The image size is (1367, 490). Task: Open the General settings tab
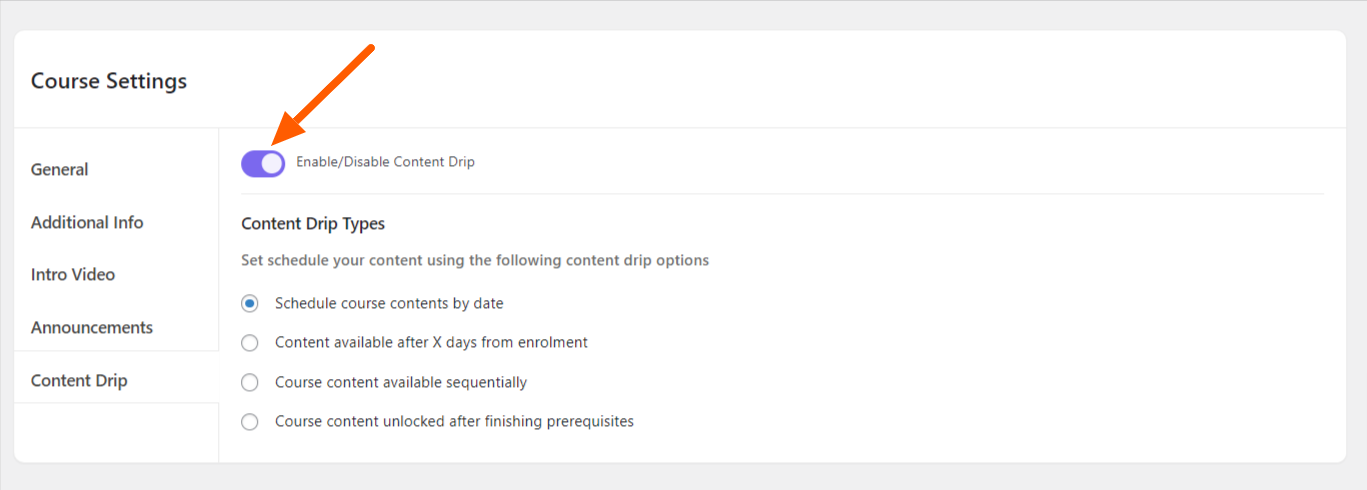[x=60, y=170]
